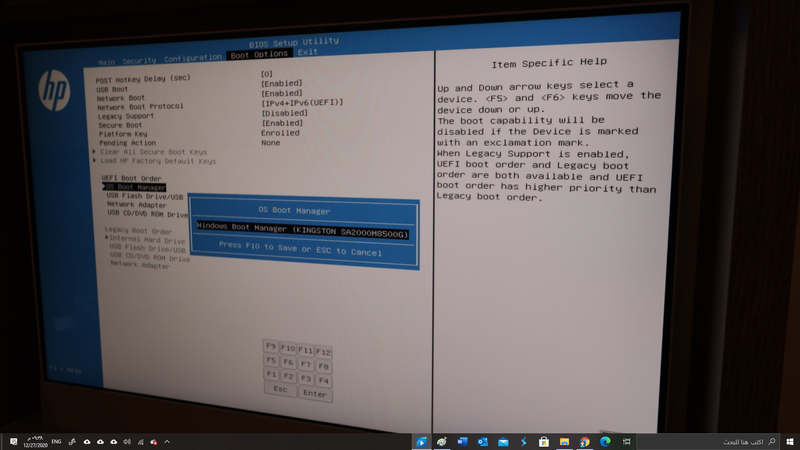Click the on-screen F5 key
The height and width of the screenshot is (450, 800).
click(271, 360)
